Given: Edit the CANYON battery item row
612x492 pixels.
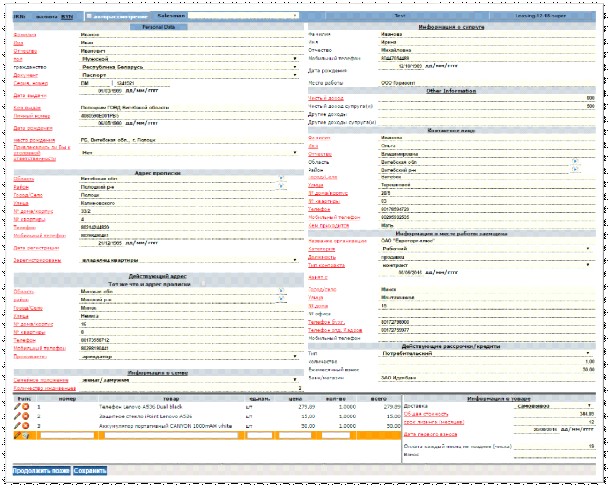Looking at the screenshot, I should pos(17,426).
